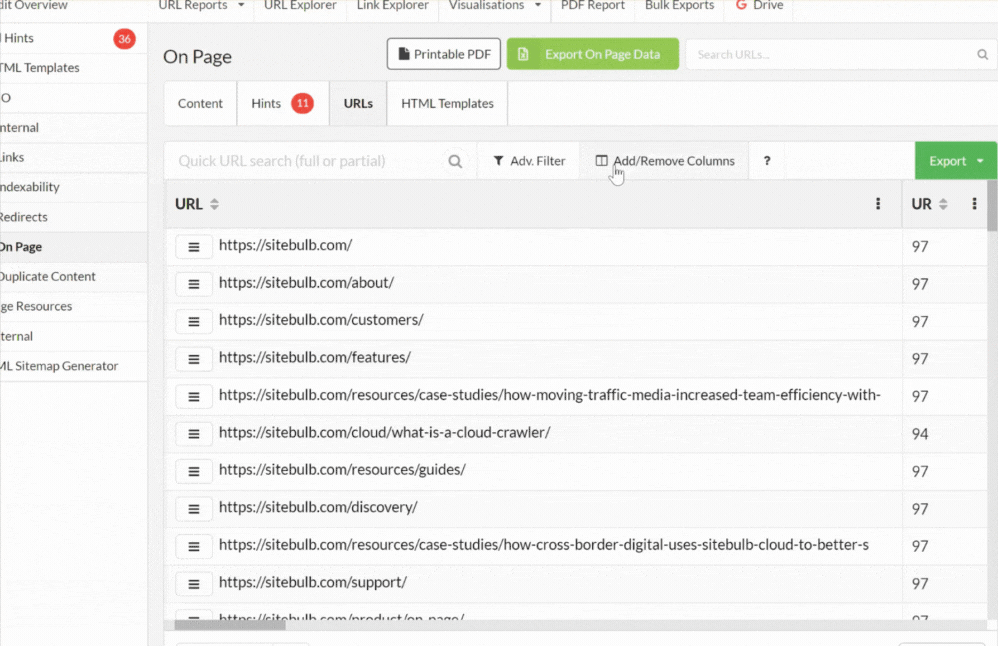Click the https://sitebulb.com/customers/ URL text
The image size is (998, 646).
[x=321, y=320]
